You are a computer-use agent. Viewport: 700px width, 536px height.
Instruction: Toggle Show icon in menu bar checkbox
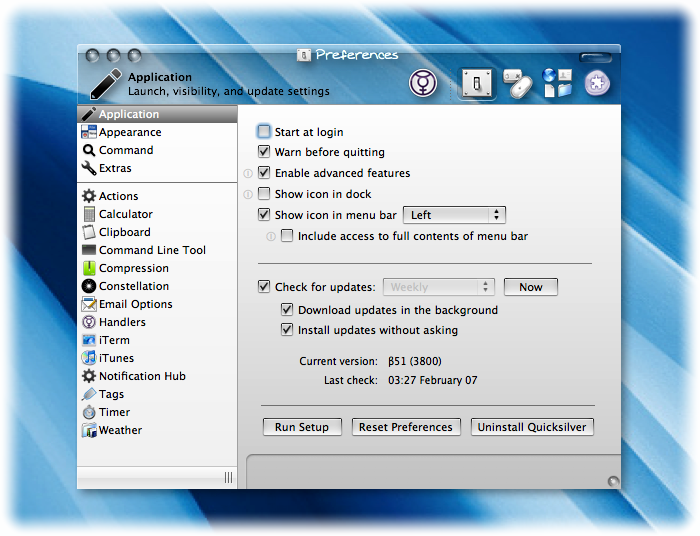click(x=264, y=214)
